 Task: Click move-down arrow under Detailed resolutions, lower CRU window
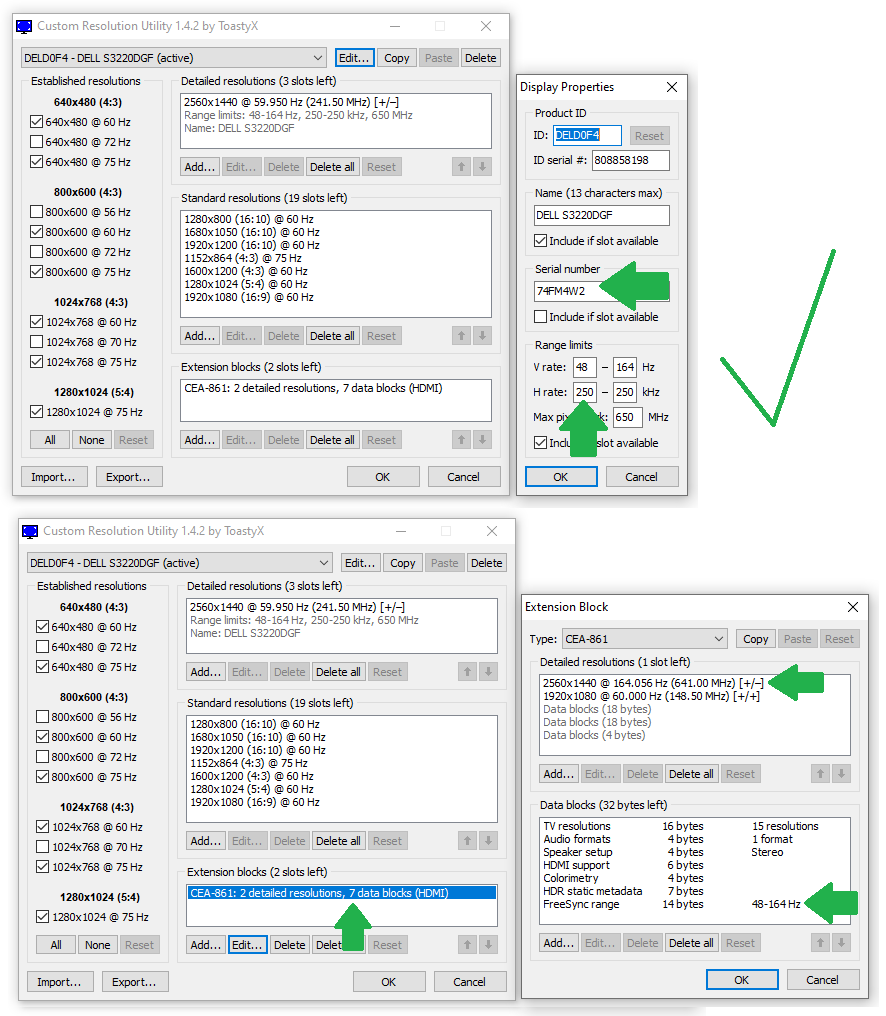click(x=488, y=672)
